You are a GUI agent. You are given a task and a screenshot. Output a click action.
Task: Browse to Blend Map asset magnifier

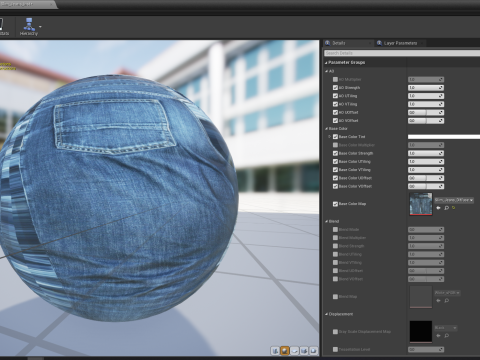(x=446, y=300)
